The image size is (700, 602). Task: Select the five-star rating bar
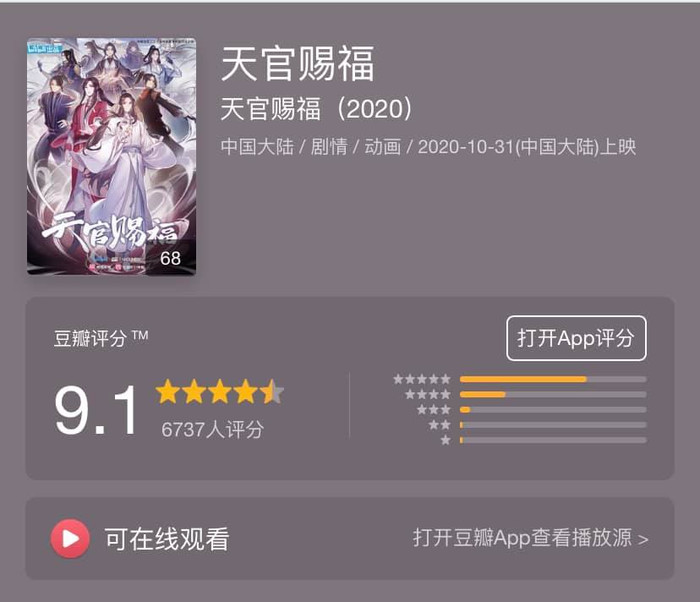553,379
